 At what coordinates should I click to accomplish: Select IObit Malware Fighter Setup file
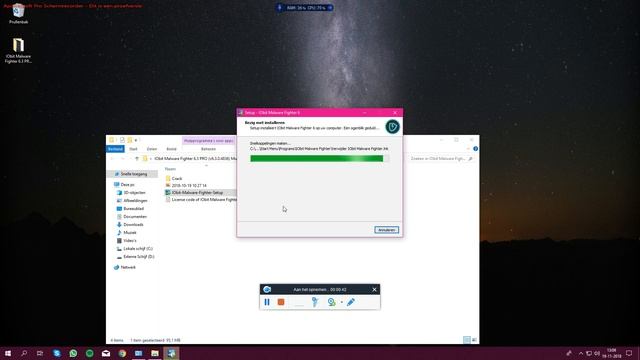tap(197, 192)
